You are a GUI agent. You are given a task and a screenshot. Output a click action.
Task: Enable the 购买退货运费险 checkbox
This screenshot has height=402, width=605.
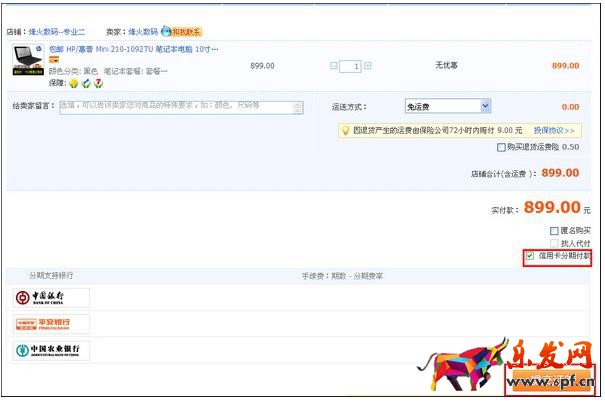(x=502, y=147)
